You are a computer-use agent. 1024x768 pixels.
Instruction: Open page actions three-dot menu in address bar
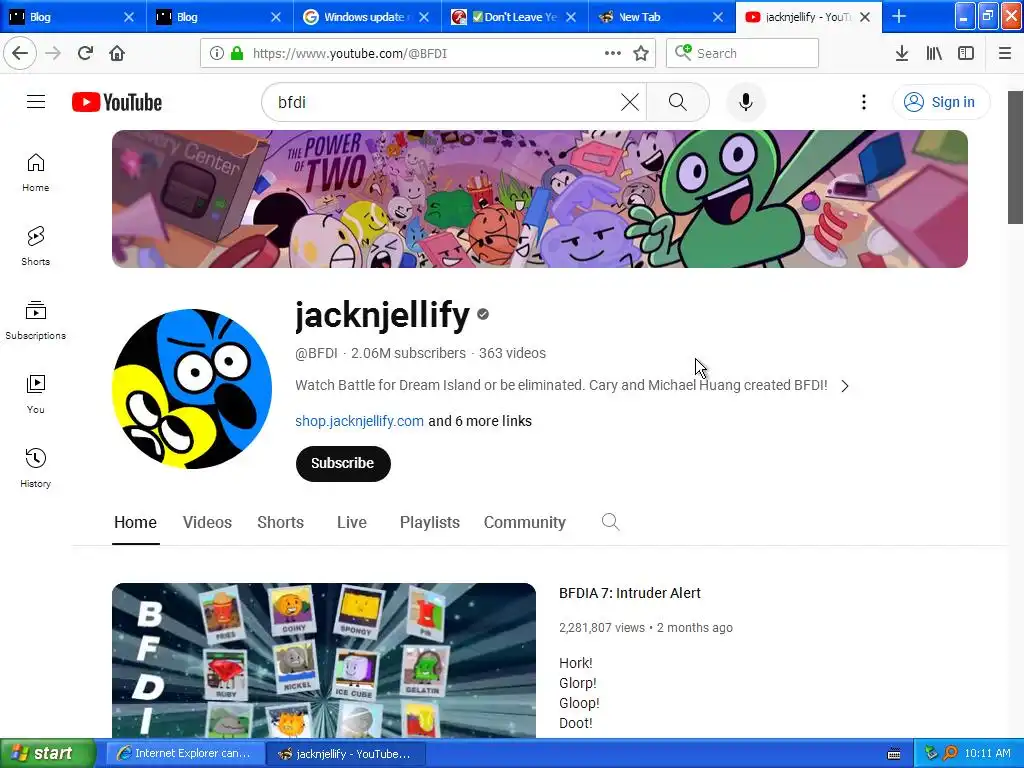[613, 53]
